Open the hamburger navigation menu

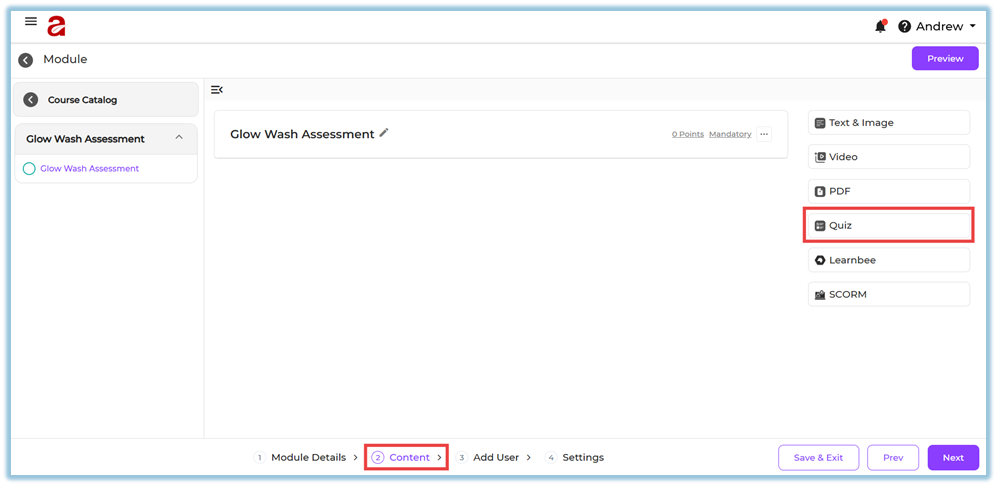[31, 21]
